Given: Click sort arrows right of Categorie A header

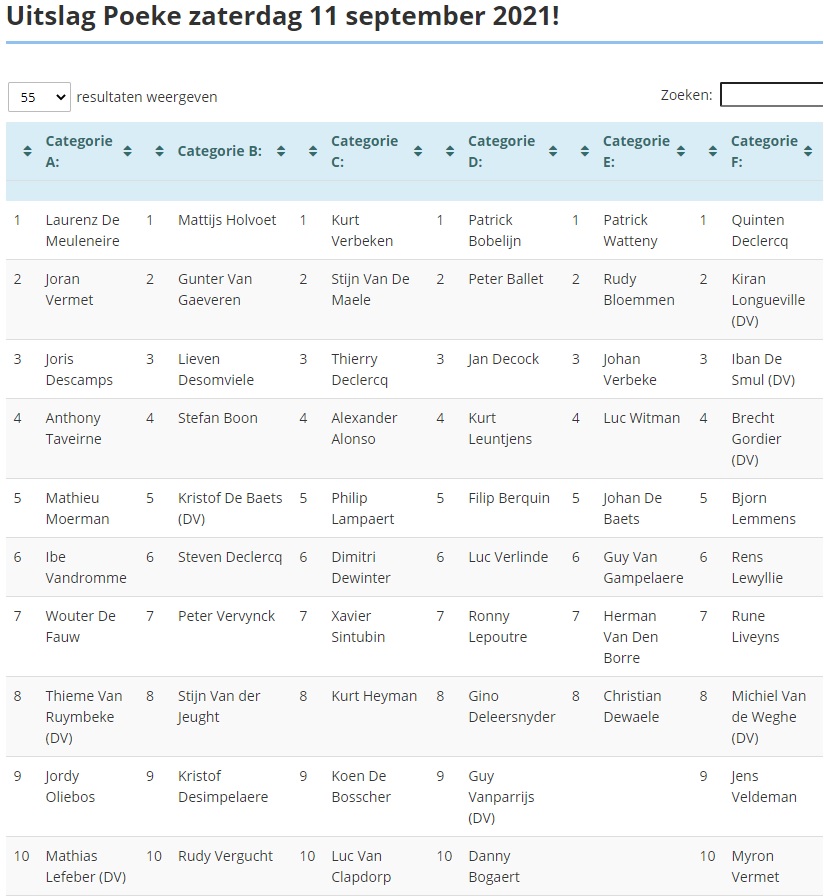Looking at the screenshot, I should 127,151.
